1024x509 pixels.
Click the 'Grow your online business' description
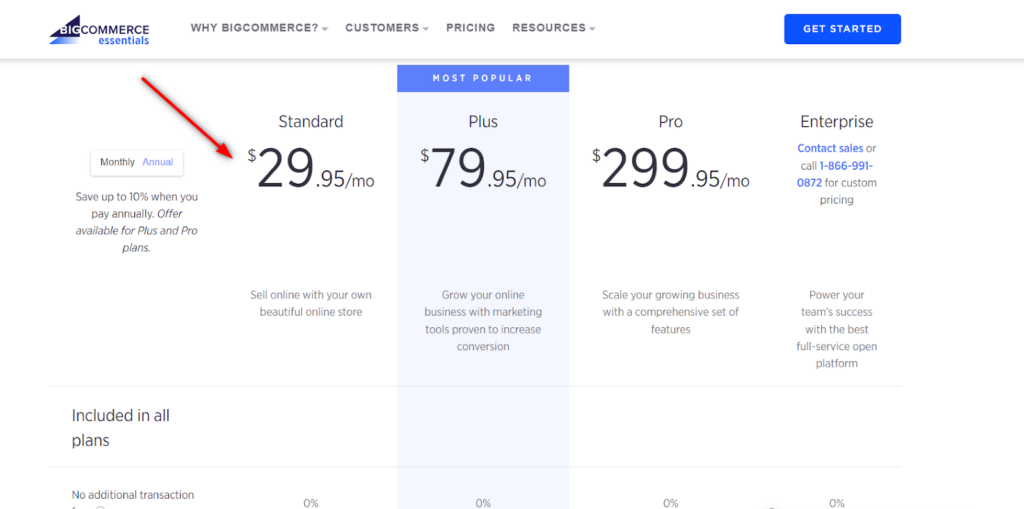[x=483, y=320]
